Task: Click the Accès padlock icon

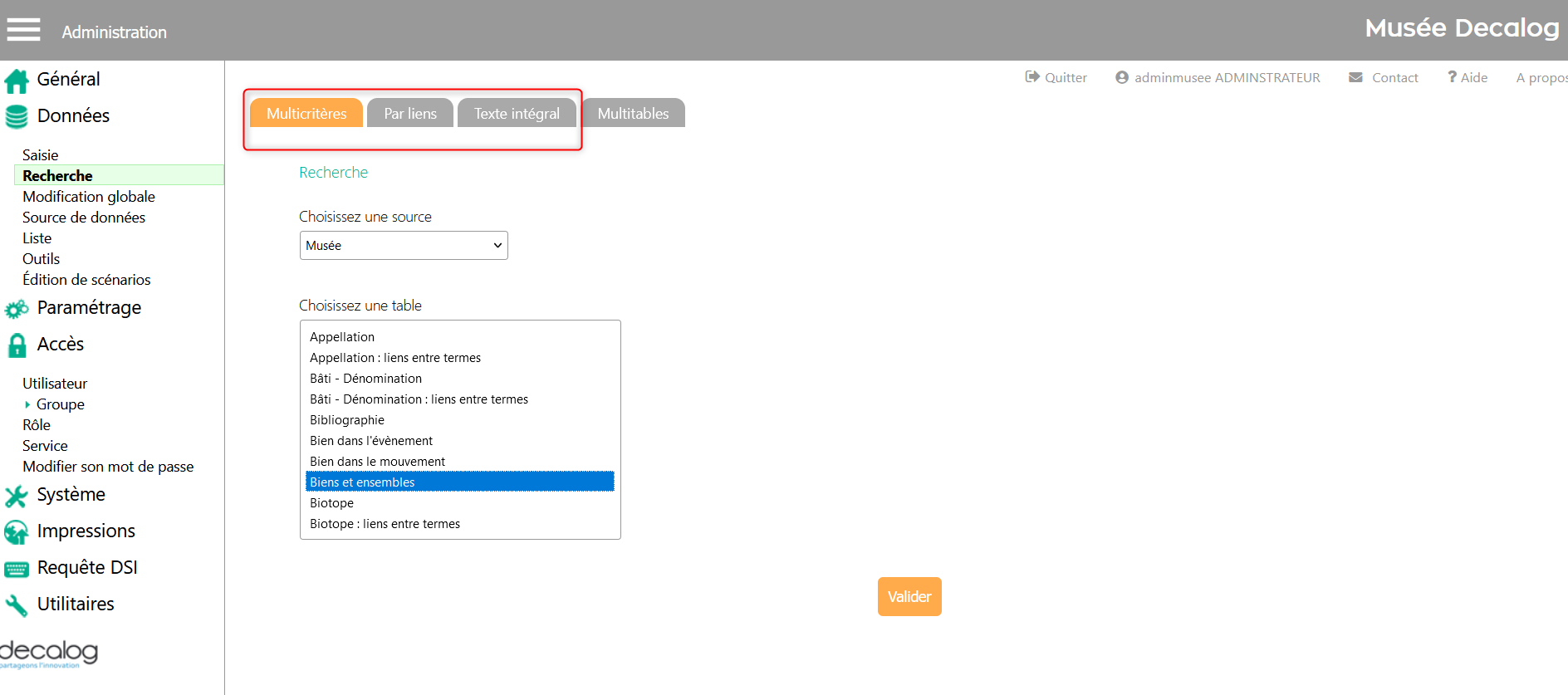Action: coord(17,345)
